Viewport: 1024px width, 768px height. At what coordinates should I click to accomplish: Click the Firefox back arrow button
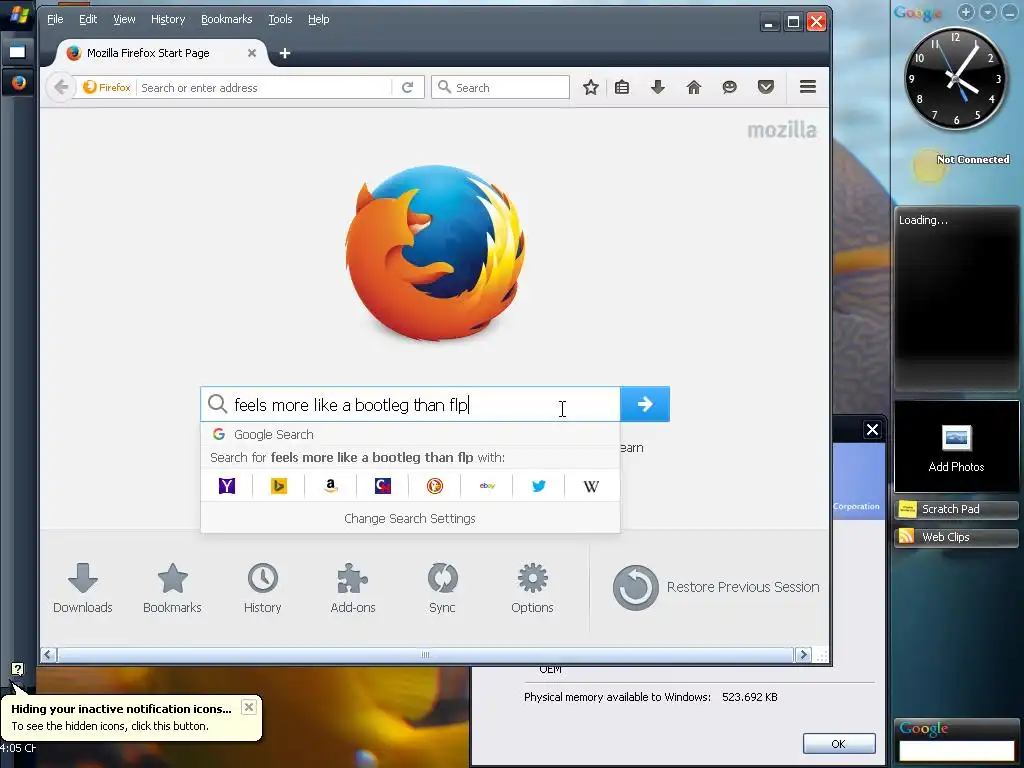pos(61,87)
